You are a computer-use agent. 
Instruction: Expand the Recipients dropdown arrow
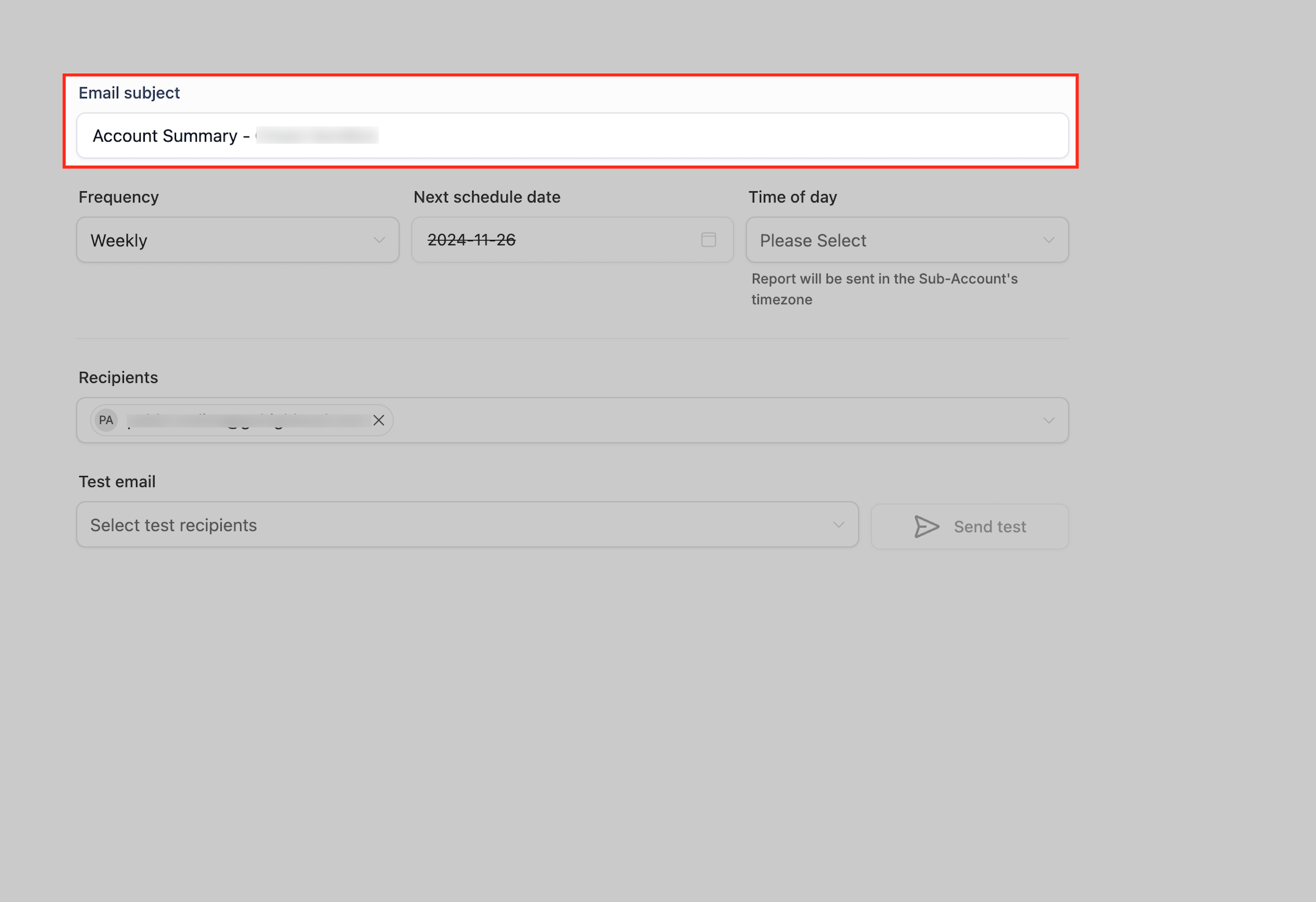tap(1048, 420)
